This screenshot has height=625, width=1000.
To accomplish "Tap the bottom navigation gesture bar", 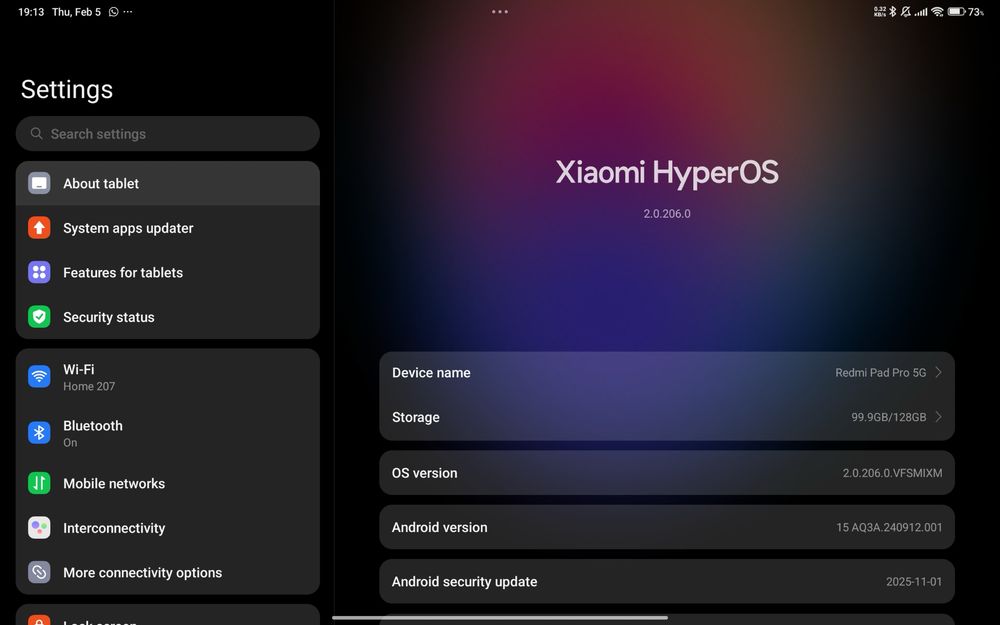I will 500,617.
